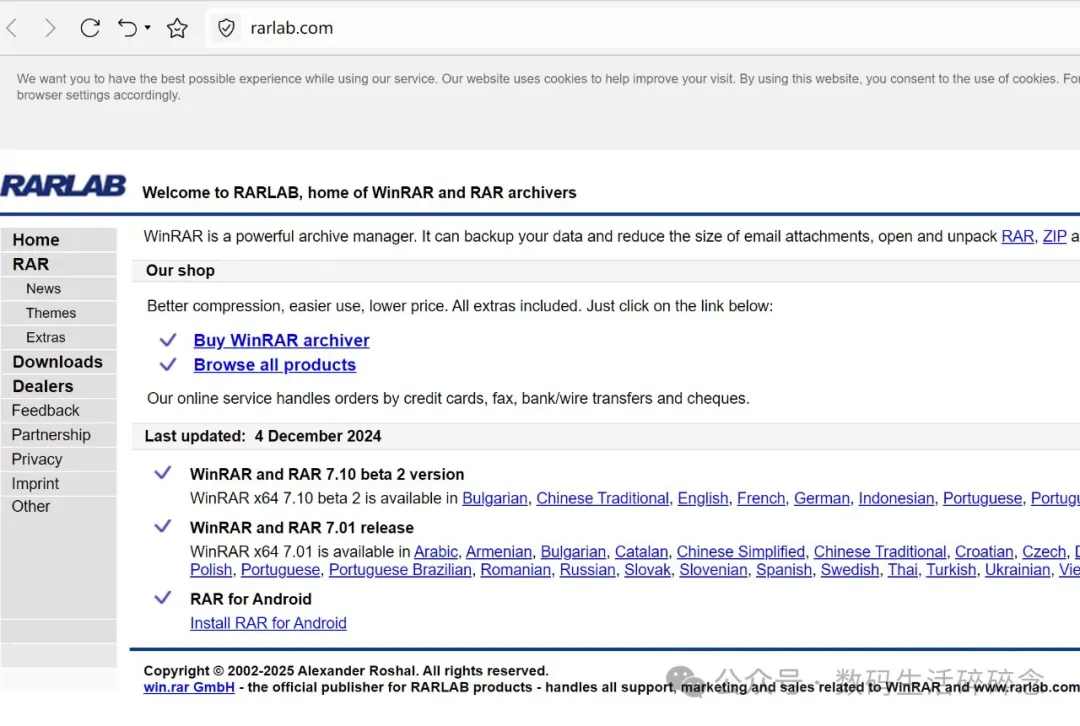Open the Imprint sidebar item
This screenshot has width=1080, height=726.
click(59, 484)
